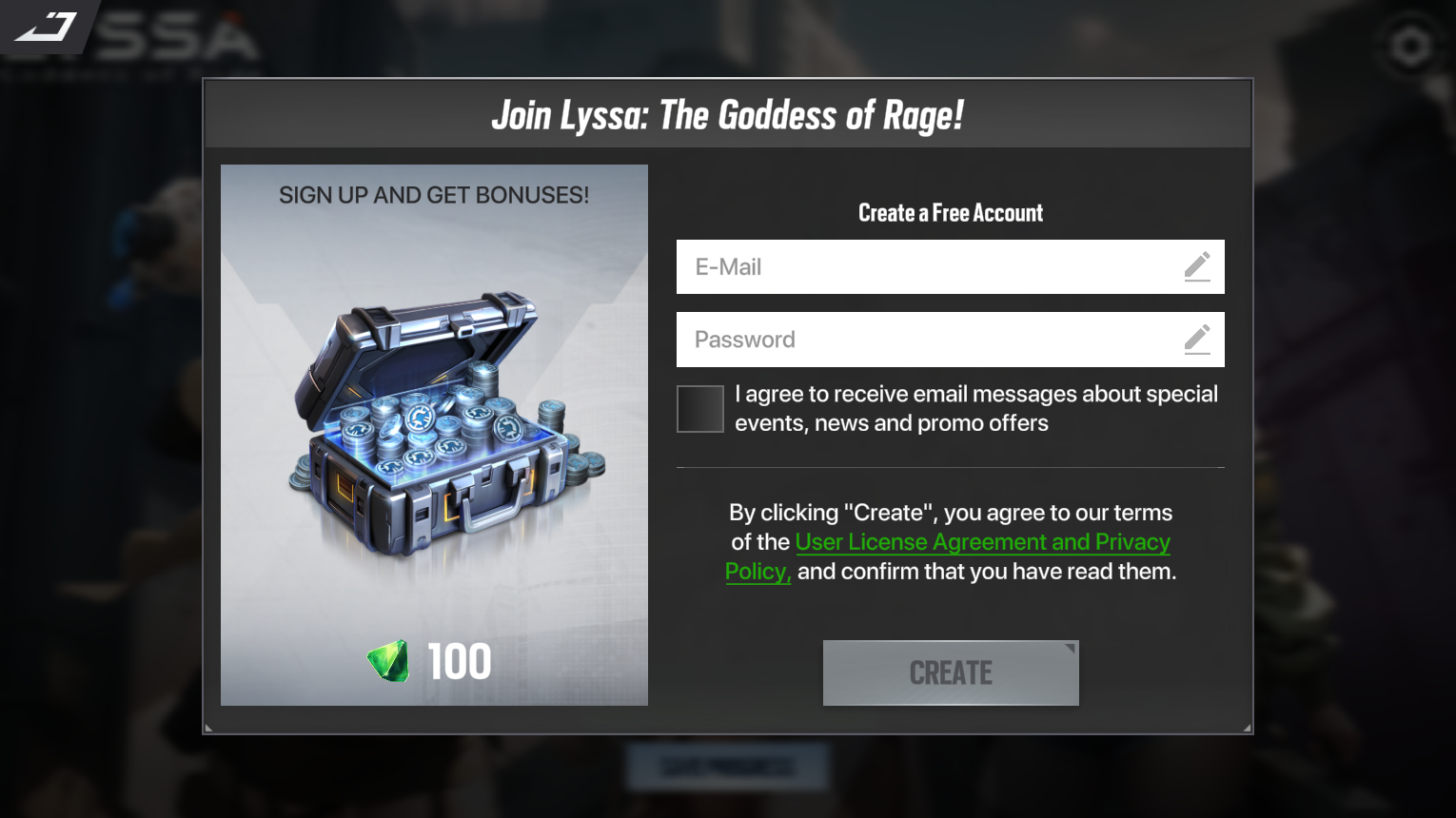Click the pencil icon in E-Mail field

tap(1197, 266)
